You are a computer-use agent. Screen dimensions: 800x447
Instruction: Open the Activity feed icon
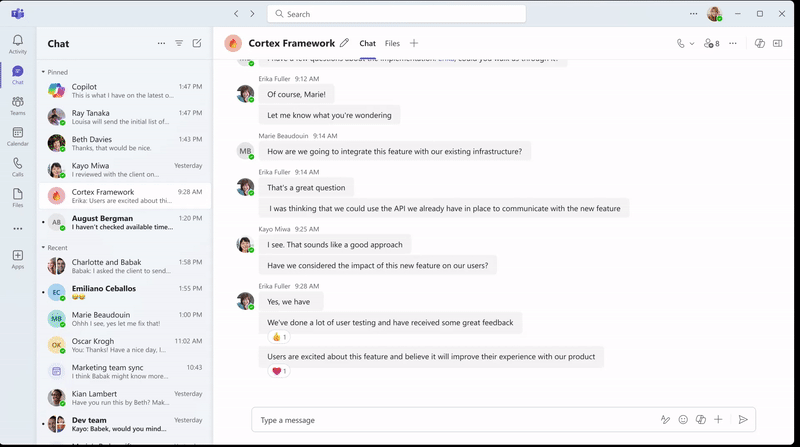tap(18, 44)
